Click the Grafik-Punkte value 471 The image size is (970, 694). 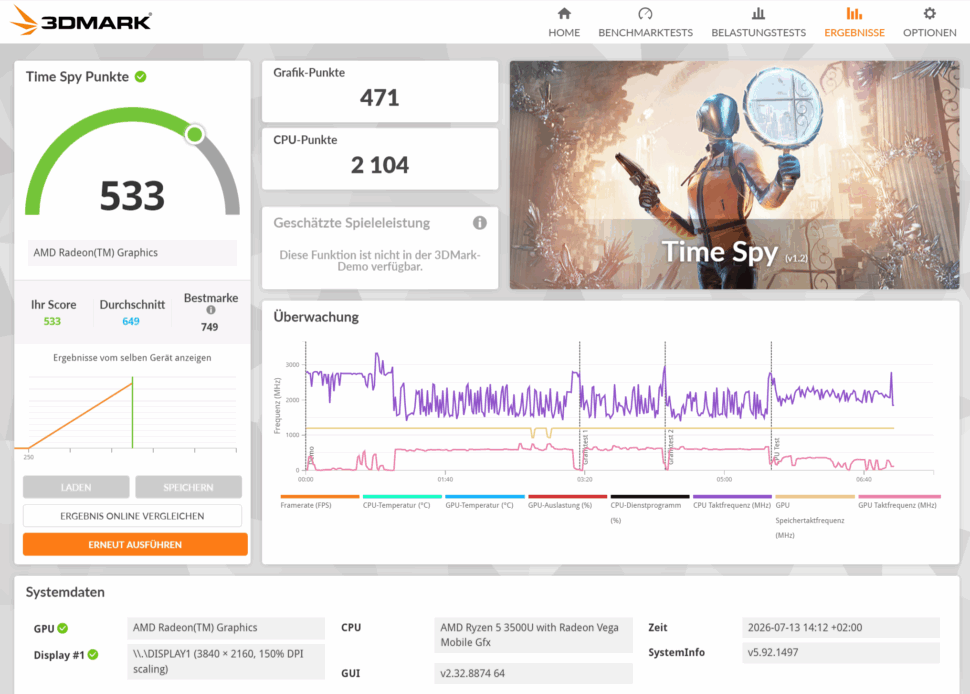(380, 98)
